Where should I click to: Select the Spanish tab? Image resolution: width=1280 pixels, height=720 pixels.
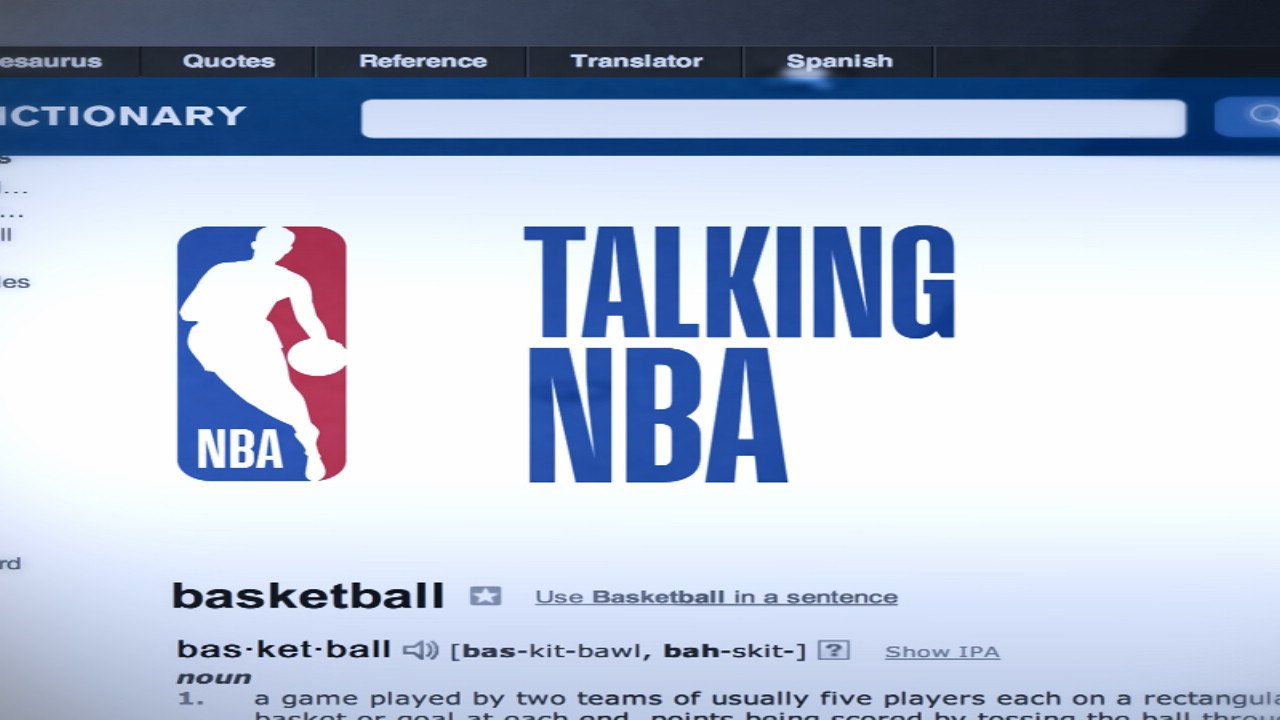(839, 61)
